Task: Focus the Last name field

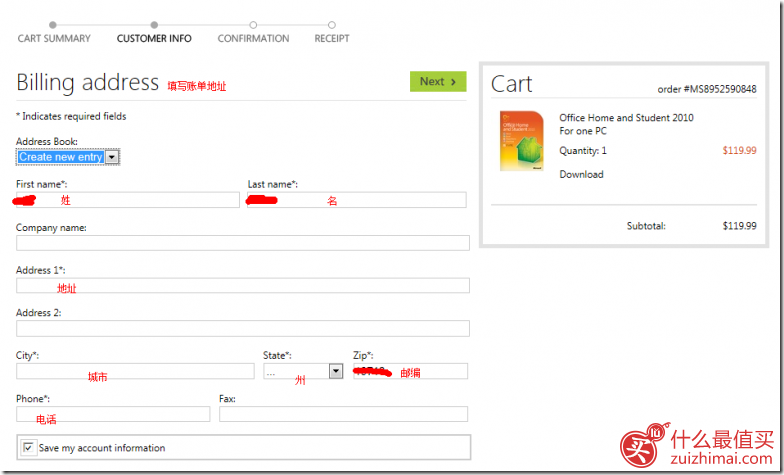Action: (x=357, y=200)
